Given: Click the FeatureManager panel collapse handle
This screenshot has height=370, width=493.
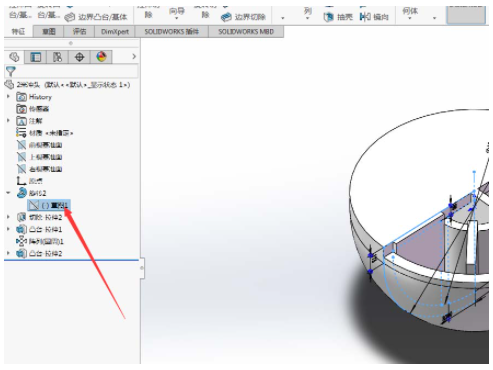Looking at the screenshot, I should 142,268.
